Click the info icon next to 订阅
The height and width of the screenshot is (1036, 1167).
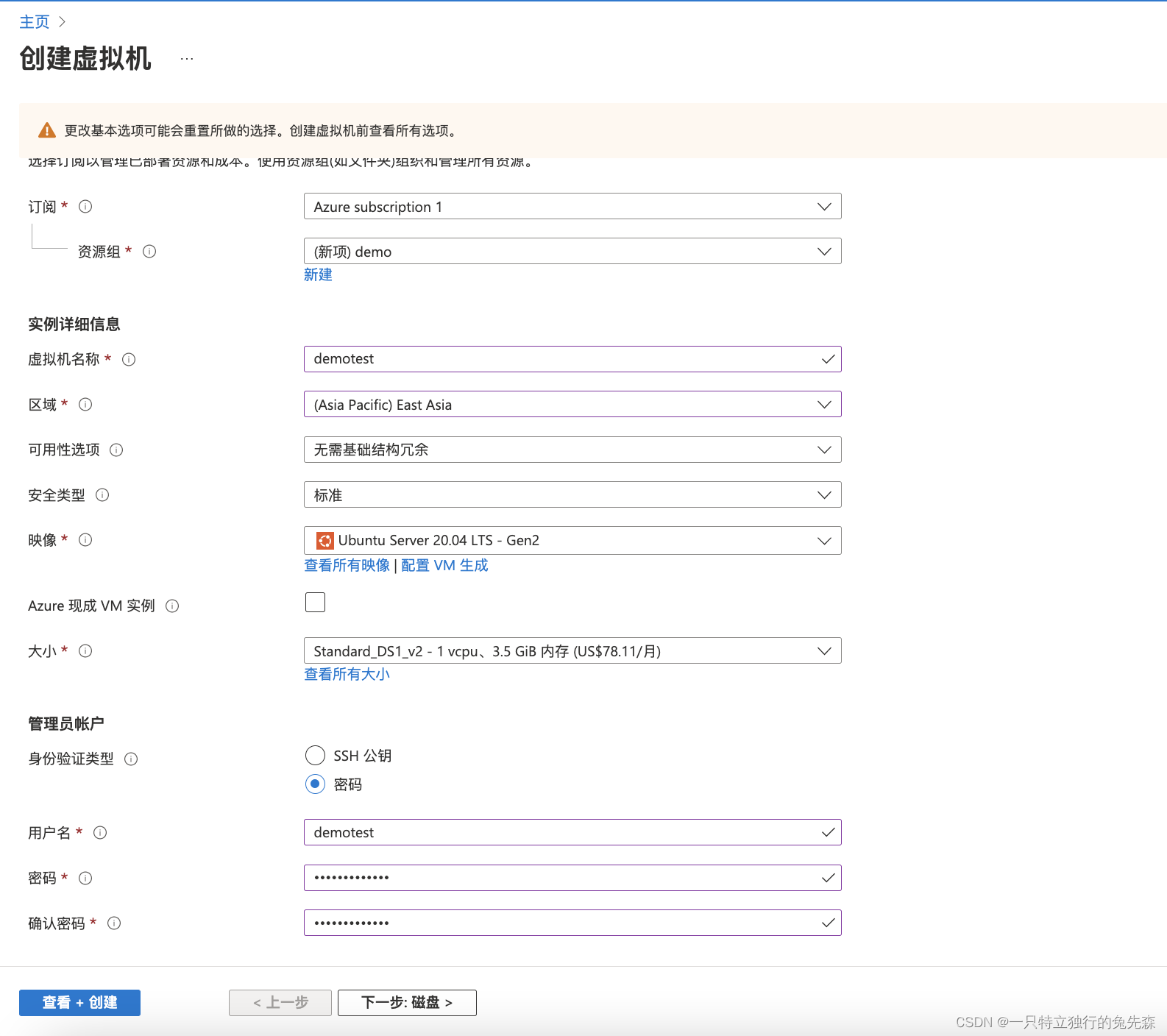[85, 207]
